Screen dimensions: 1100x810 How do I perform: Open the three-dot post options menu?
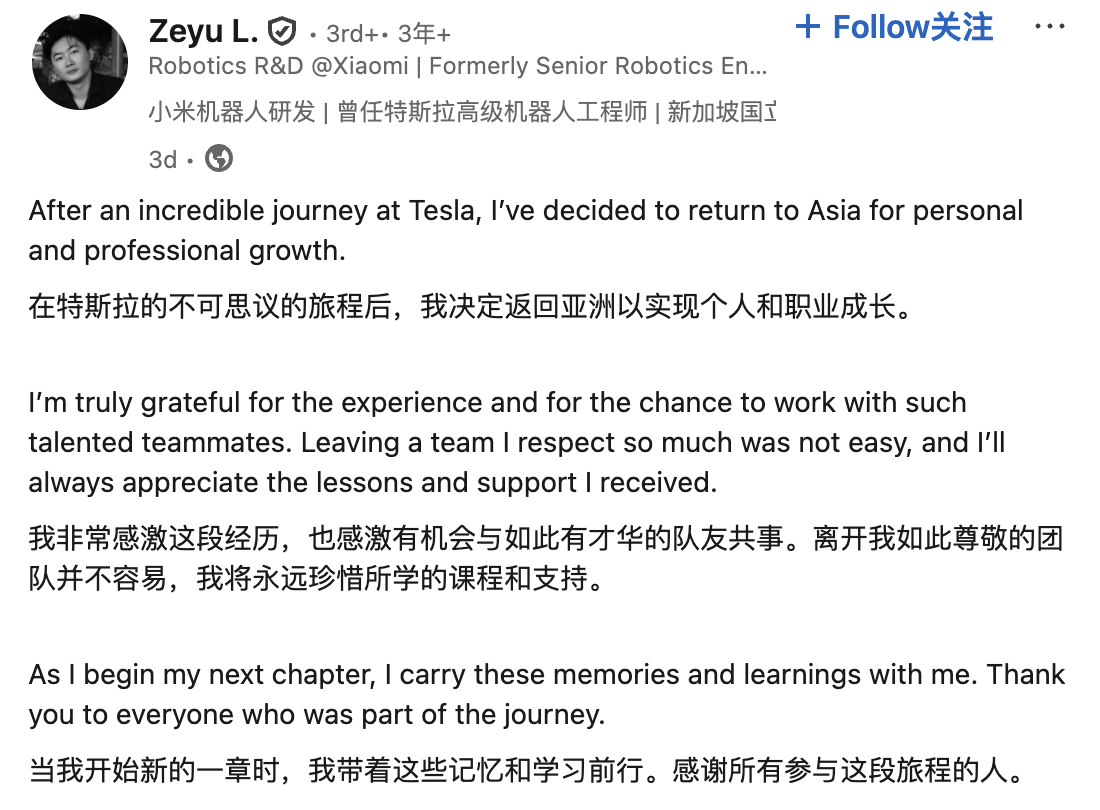point(1049,27)
